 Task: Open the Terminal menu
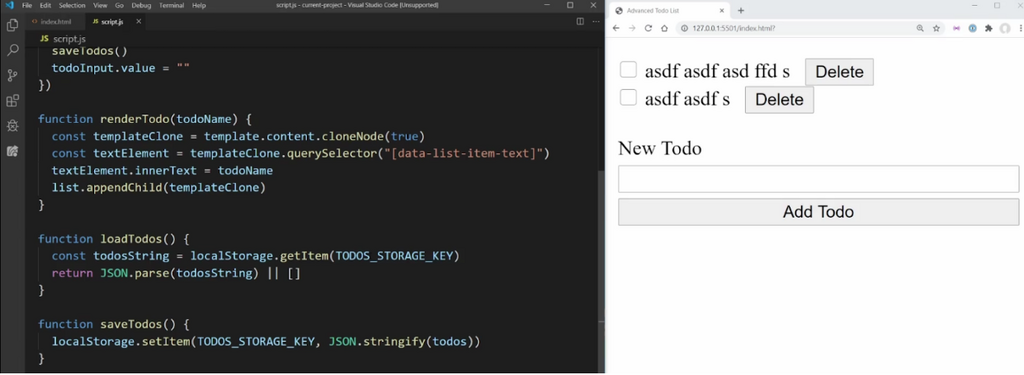pos(172,5)
